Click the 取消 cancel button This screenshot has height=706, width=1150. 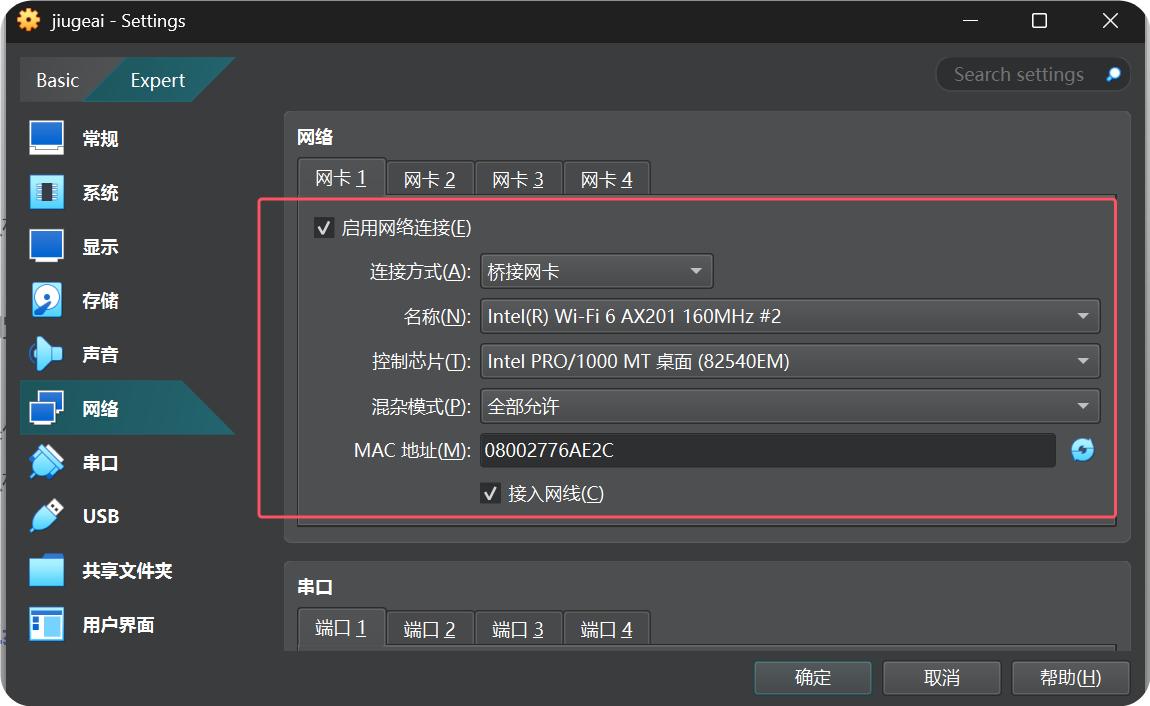[942, 677]
